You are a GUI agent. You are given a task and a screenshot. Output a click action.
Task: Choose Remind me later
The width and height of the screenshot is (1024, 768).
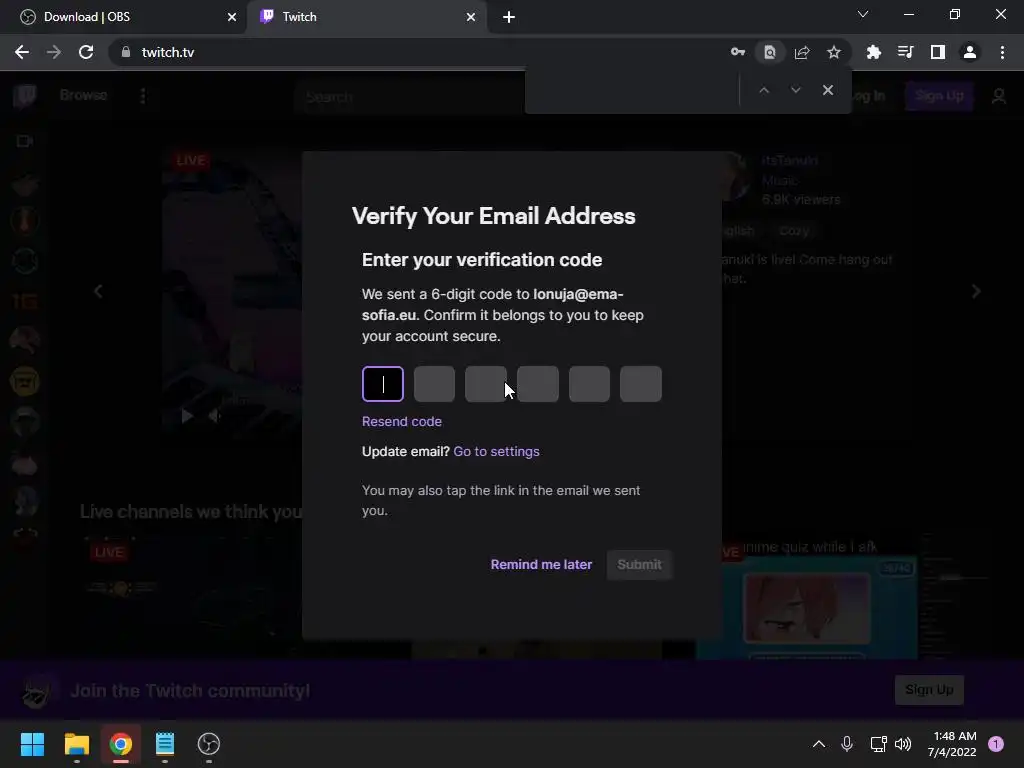click(541, 564)
